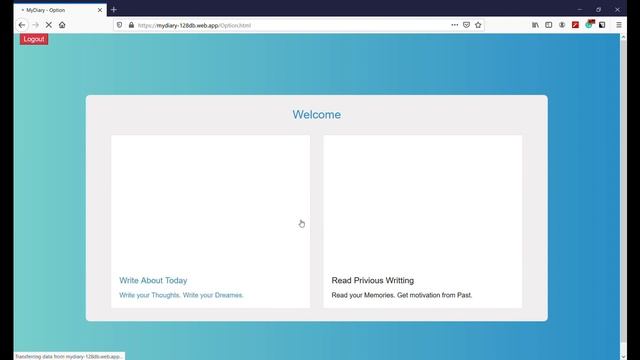
Task: Open page actions three-dot menu
Action: (x=455, y=25)
